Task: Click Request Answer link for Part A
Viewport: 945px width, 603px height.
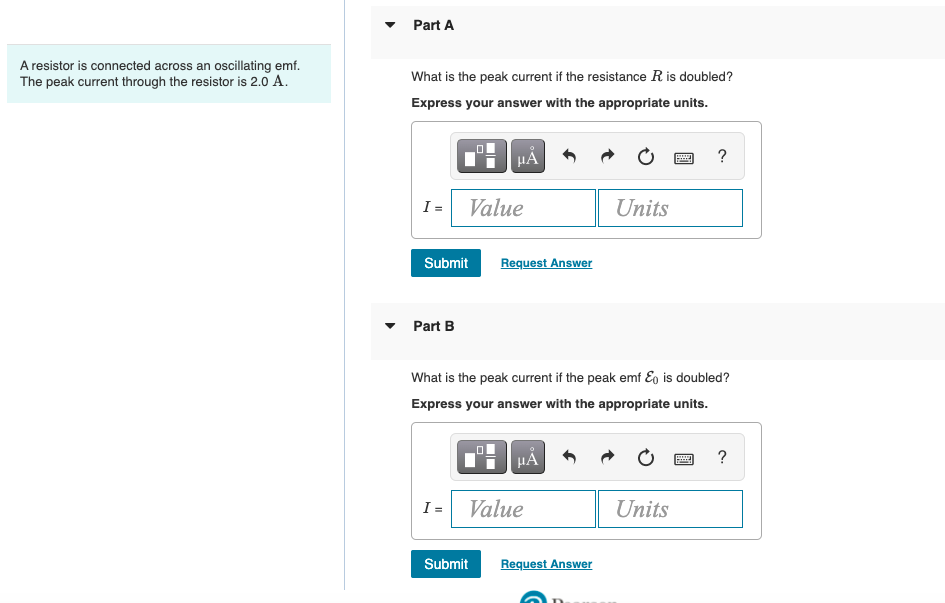Action: 547,263
